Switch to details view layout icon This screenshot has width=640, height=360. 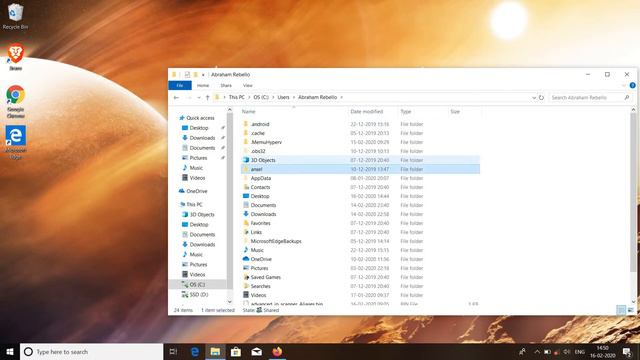pyautogui.click(x=621, y=310)
